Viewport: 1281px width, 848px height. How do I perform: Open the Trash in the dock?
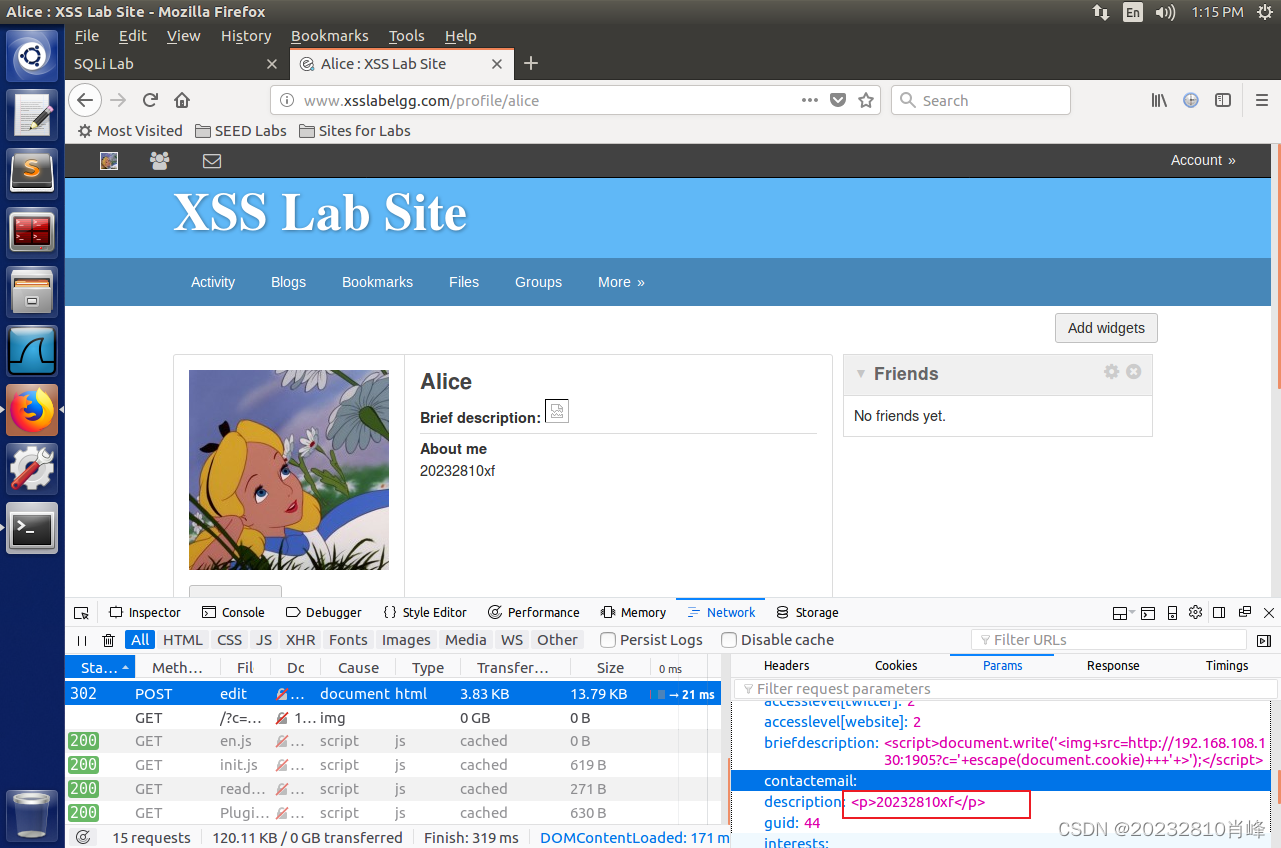(32, 817)
